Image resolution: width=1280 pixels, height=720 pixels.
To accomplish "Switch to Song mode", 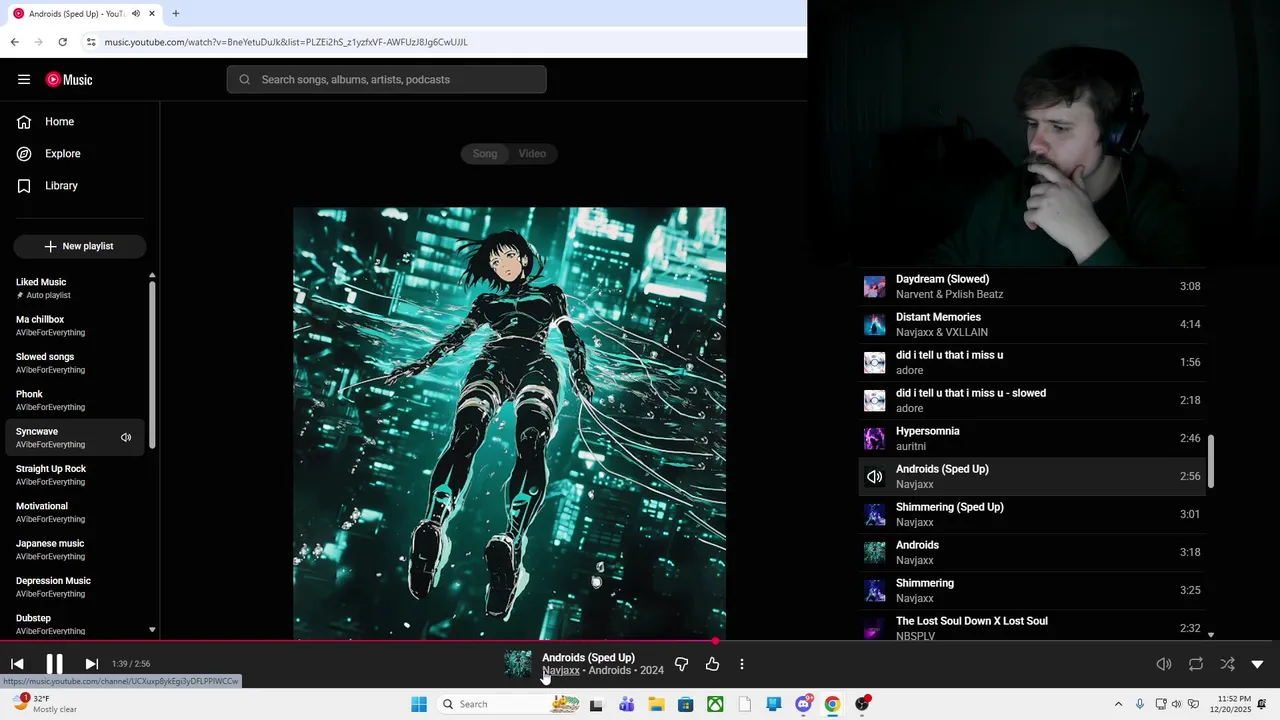I will tap(485, 154).
